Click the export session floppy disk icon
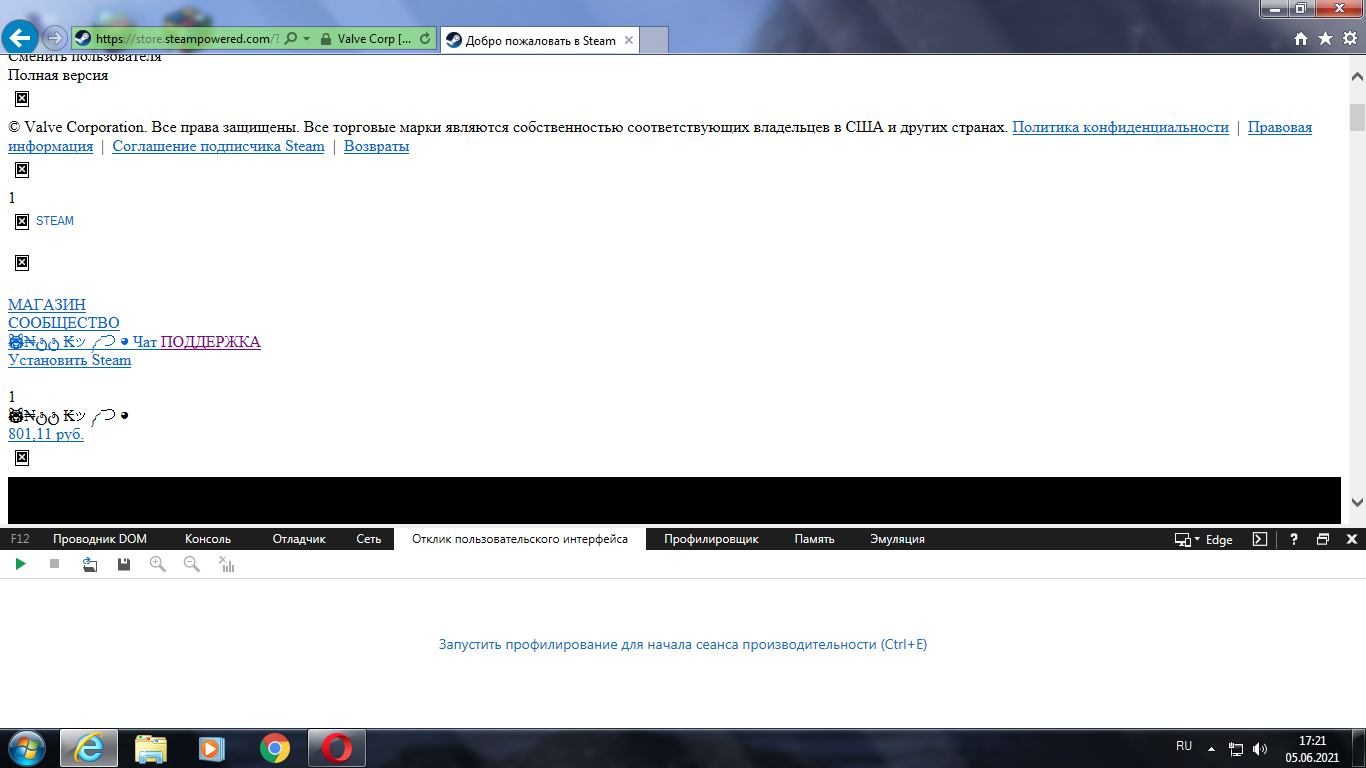Viewport: 1366px width, 768px height. pos(124,564)
